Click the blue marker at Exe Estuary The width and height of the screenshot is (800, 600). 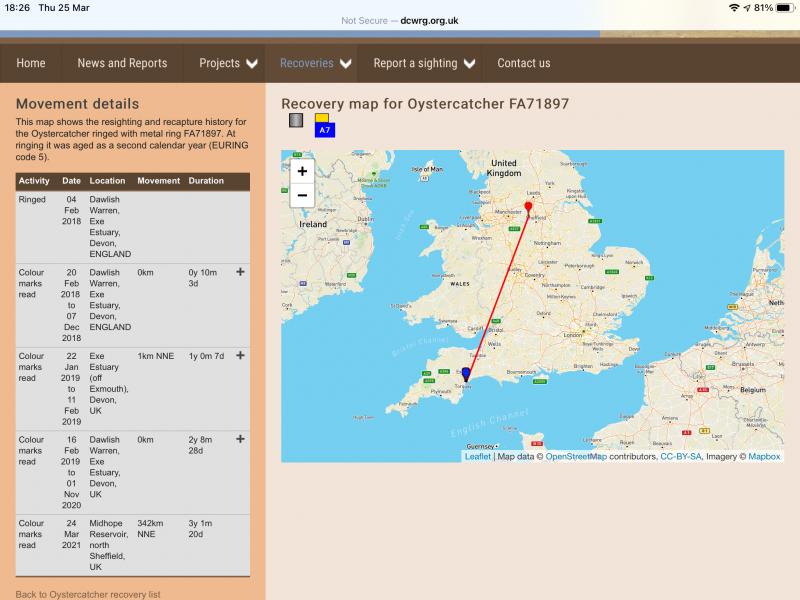click(x=466, y=374)
